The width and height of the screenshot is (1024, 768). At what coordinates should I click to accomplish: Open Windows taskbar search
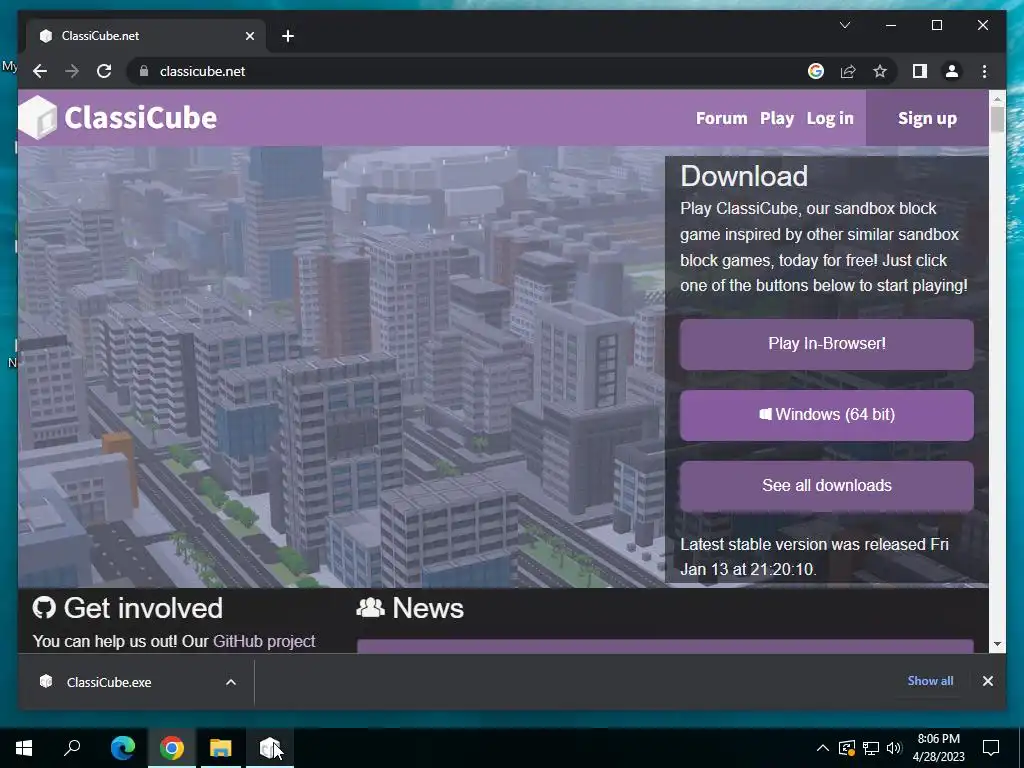tap(72, 748)
